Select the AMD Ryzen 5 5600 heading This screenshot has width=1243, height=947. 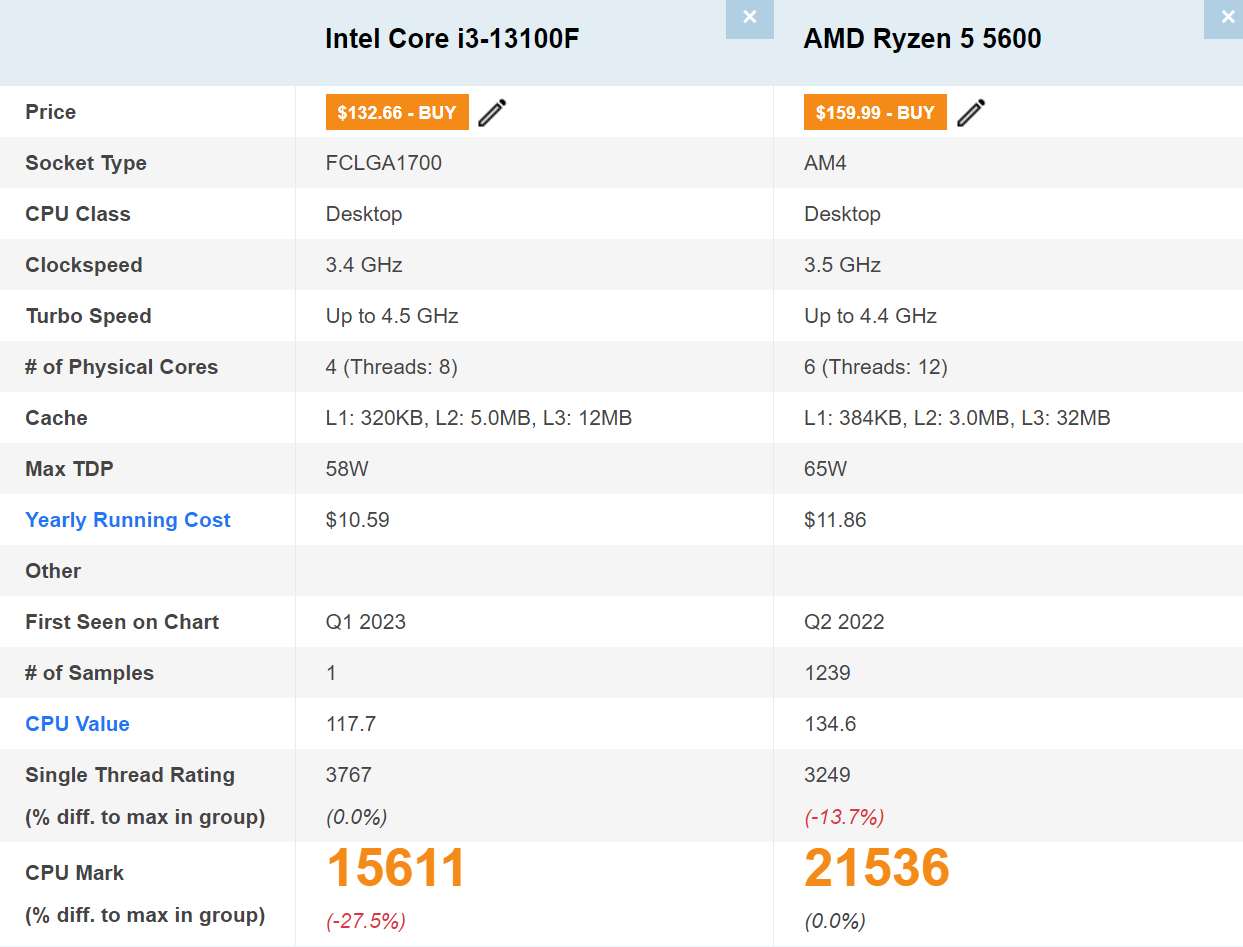923,39
